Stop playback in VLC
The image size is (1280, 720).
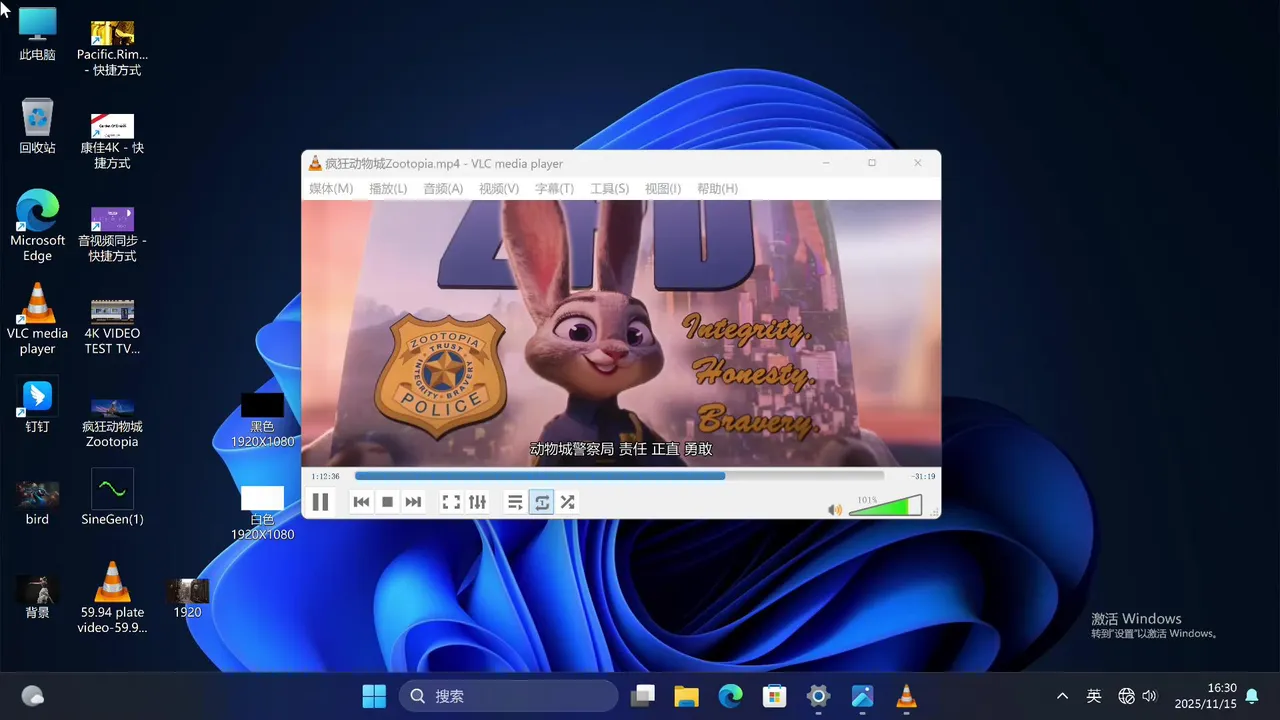tap(387, 502)
